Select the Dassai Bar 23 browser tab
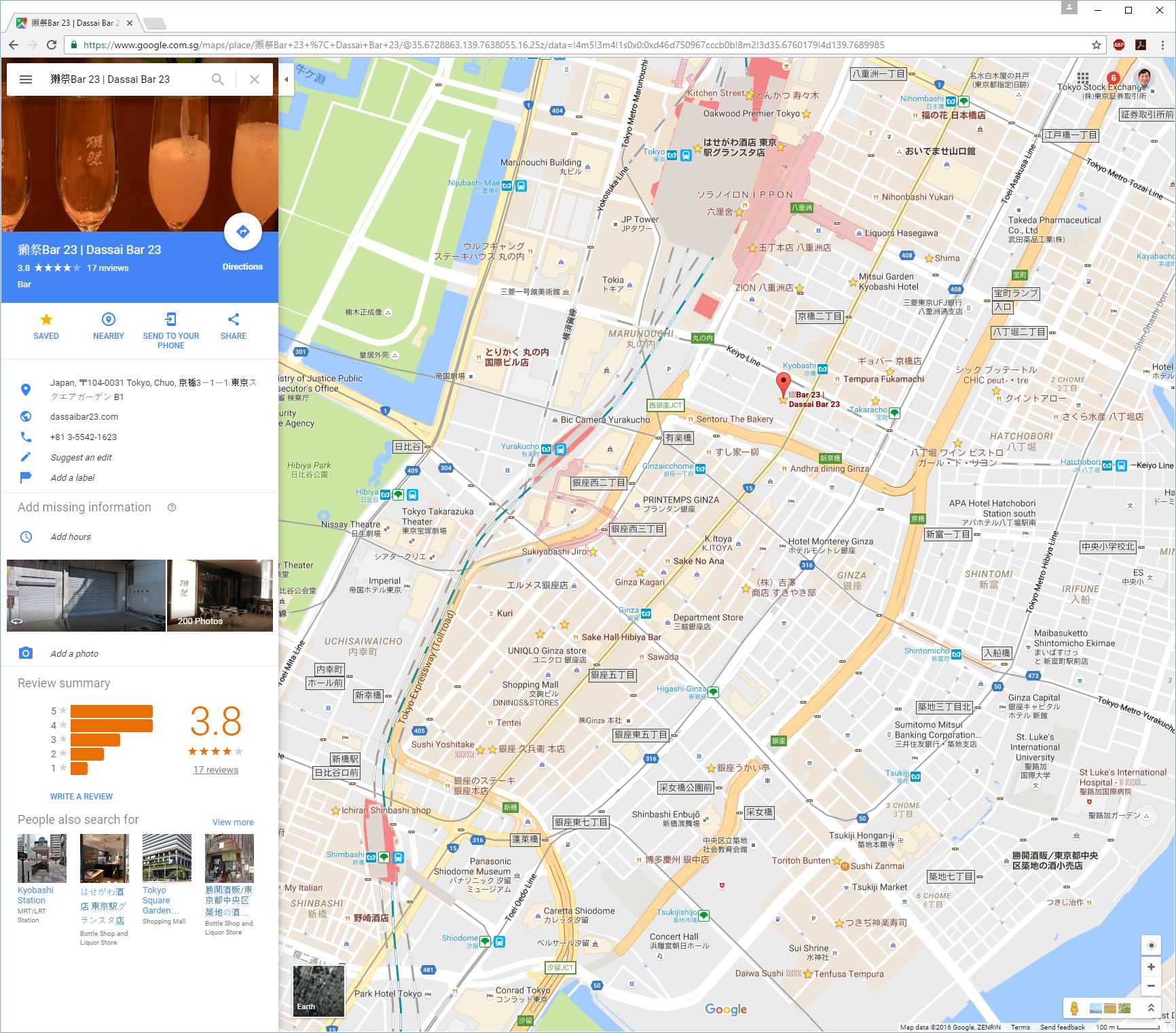1176x1033 pixels. (75, 23)
